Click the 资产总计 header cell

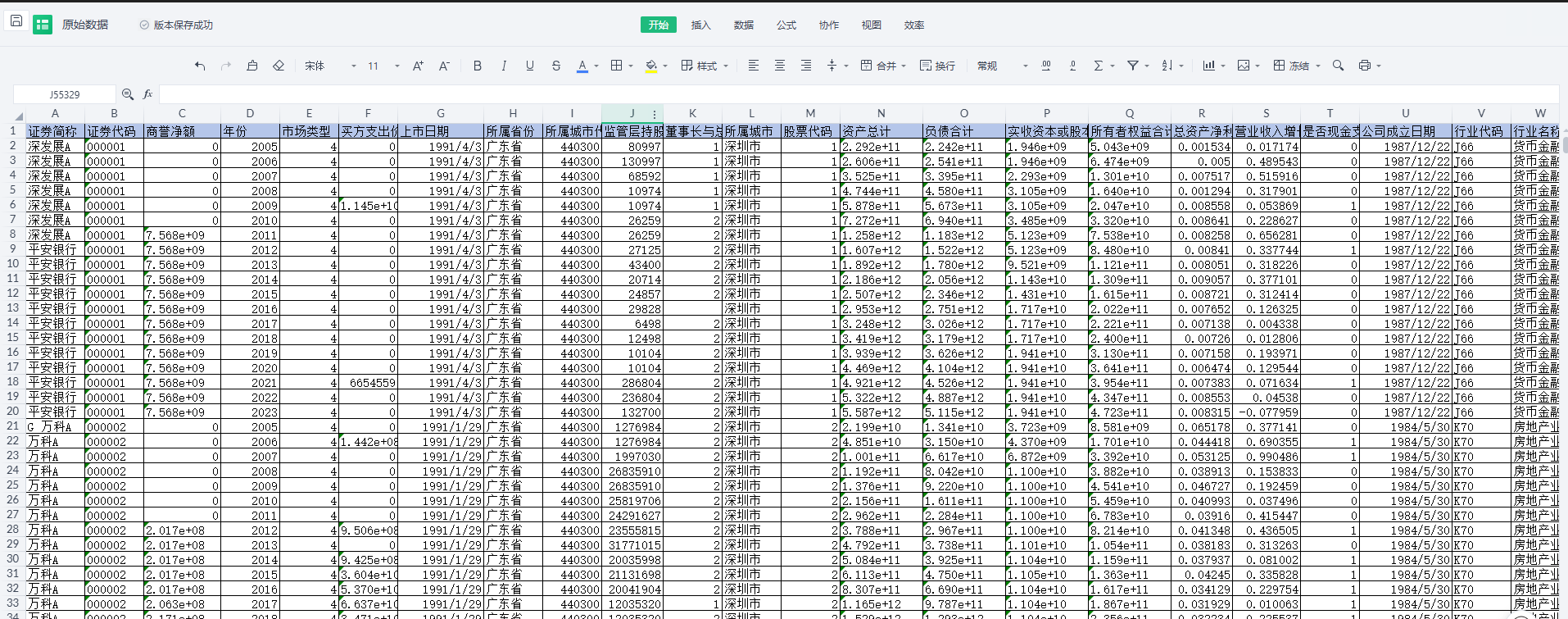881,131
